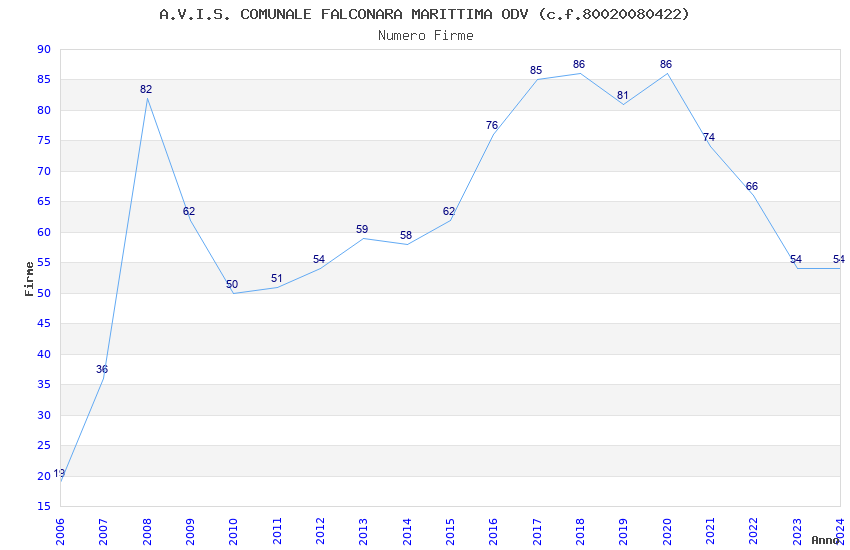Click the 2008 x-axis year label
The image size is (850, 550).
coord(147,531)
